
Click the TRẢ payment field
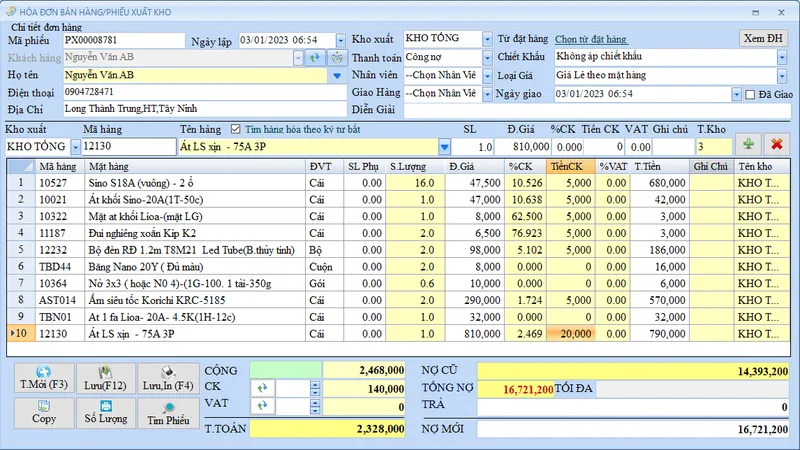[633, 407]
